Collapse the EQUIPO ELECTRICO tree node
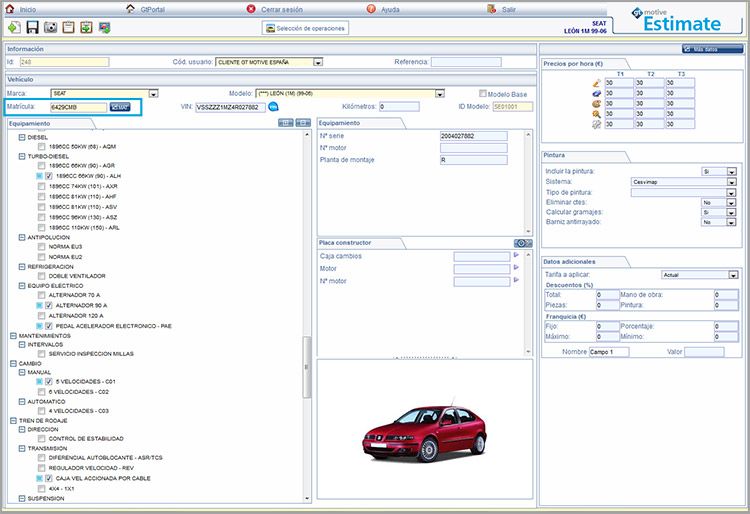 coord(22,285)
